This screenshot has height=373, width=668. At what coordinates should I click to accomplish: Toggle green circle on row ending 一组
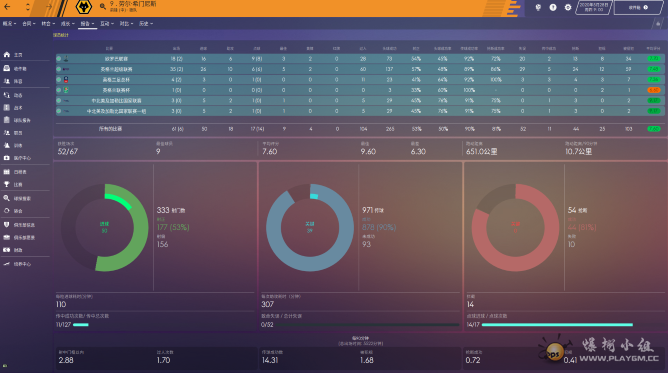(x=59, y=111)
